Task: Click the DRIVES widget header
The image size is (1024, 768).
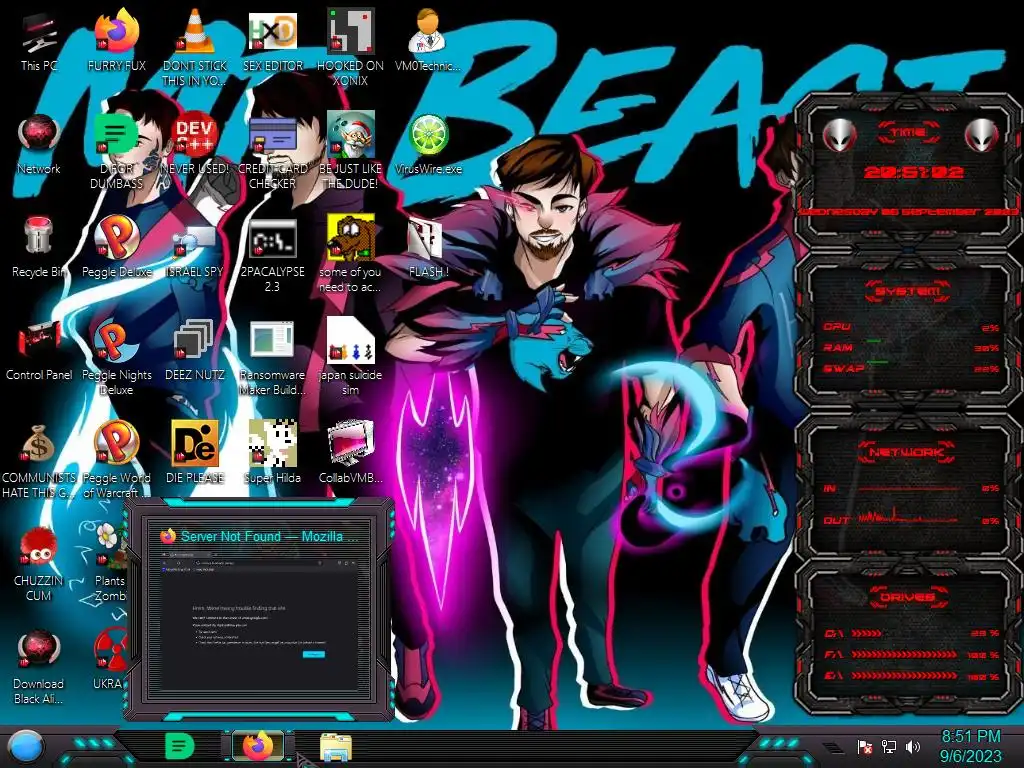Action: tap(908, 597)
